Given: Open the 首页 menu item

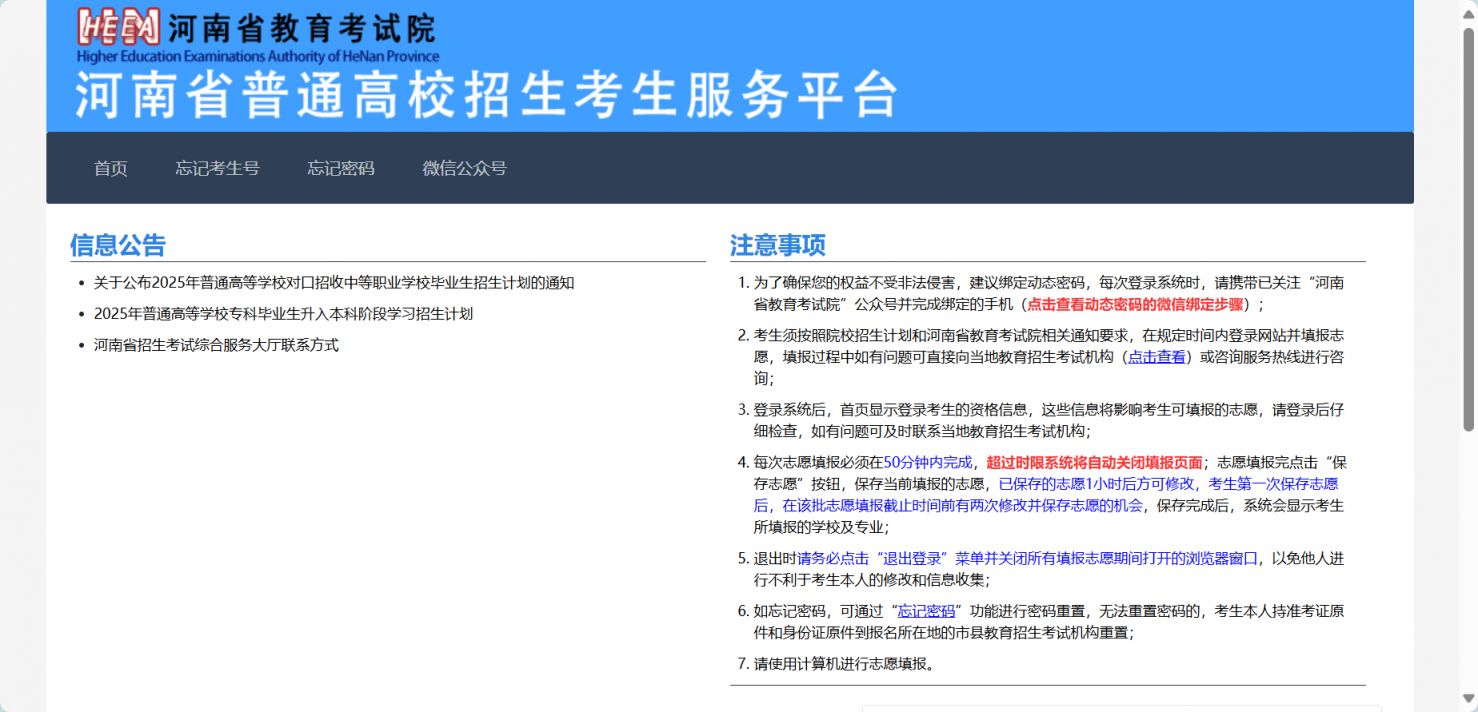Looking at the screenshot, I should click(x=111, y=168).
